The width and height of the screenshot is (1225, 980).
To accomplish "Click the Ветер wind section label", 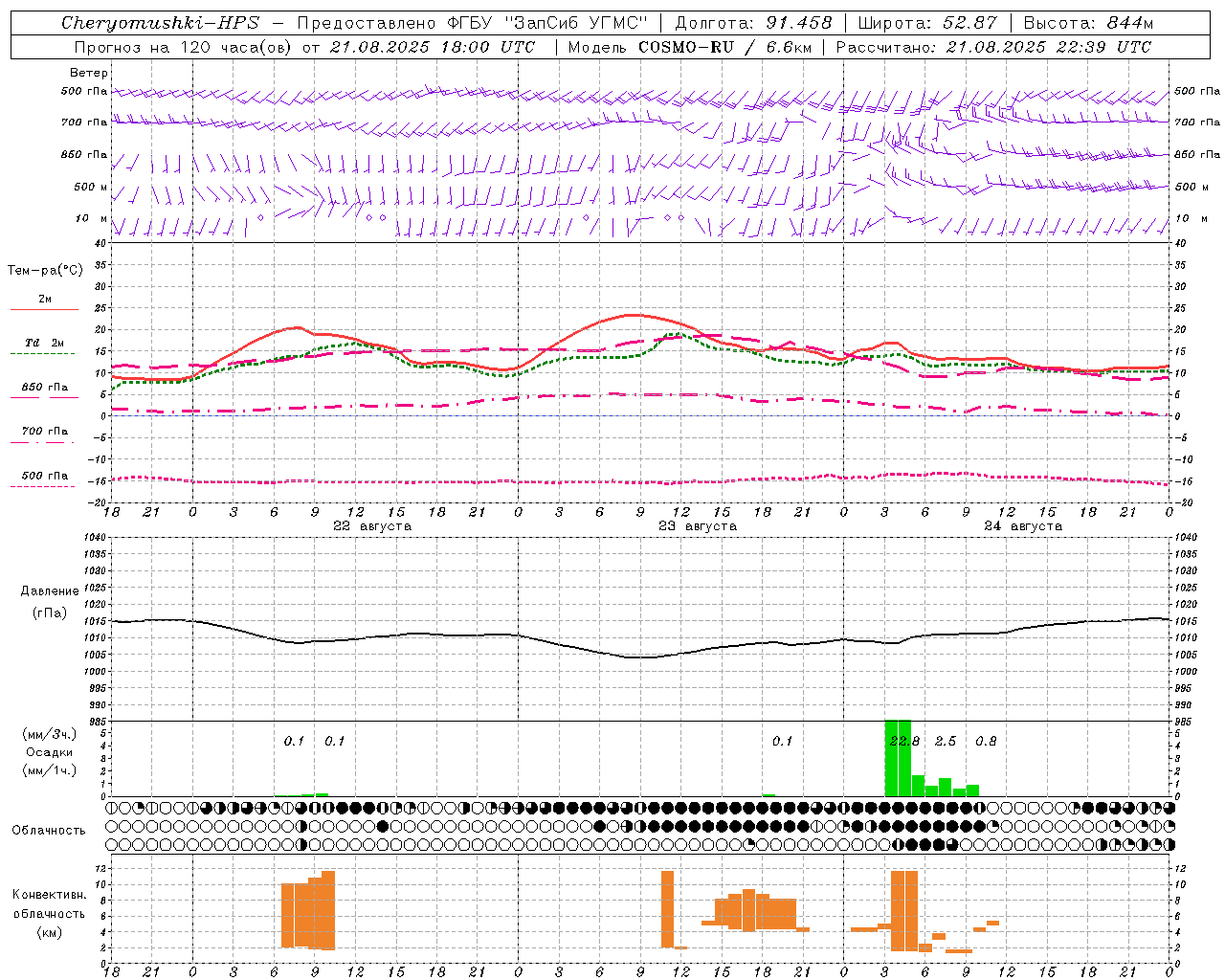I will point(89,73).
